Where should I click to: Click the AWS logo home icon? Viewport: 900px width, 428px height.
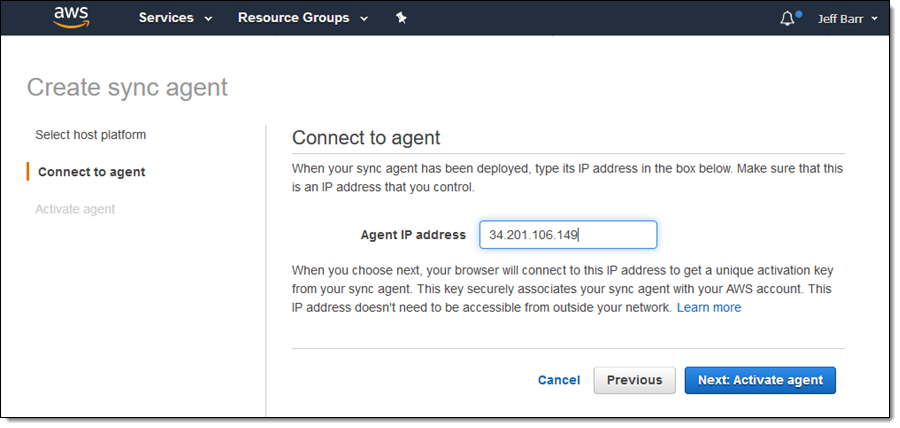72,17
